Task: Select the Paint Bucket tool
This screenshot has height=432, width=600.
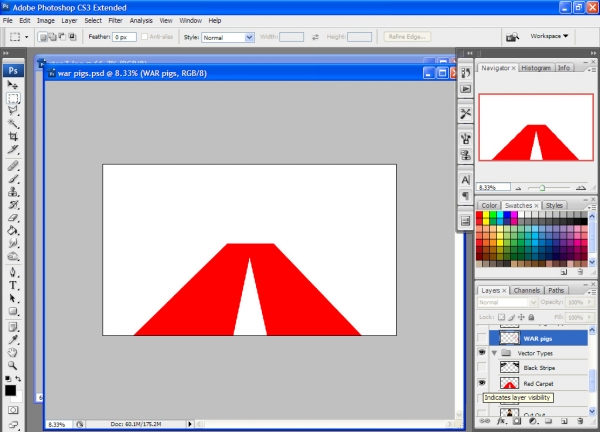Action: pos(13,230)
